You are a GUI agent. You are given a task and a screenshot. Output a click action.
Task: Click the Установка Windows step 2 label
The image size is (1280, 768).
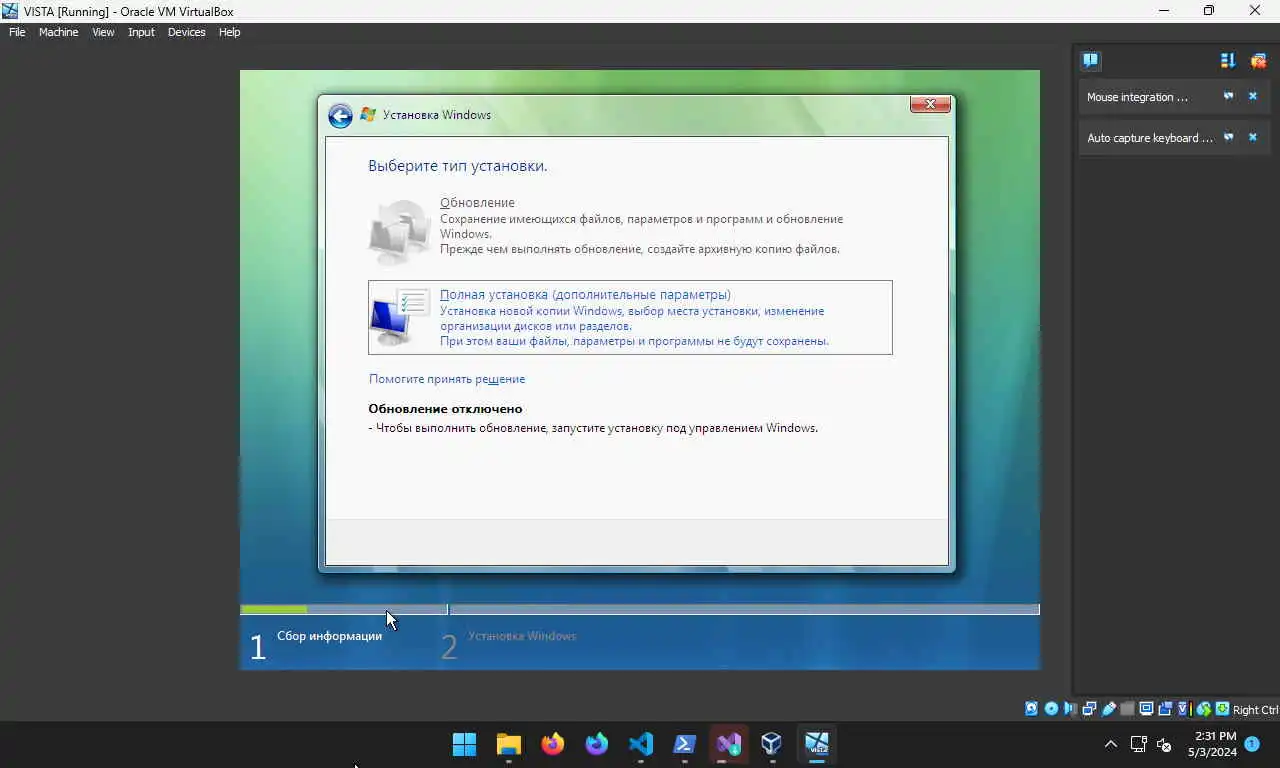pos(522,636)
